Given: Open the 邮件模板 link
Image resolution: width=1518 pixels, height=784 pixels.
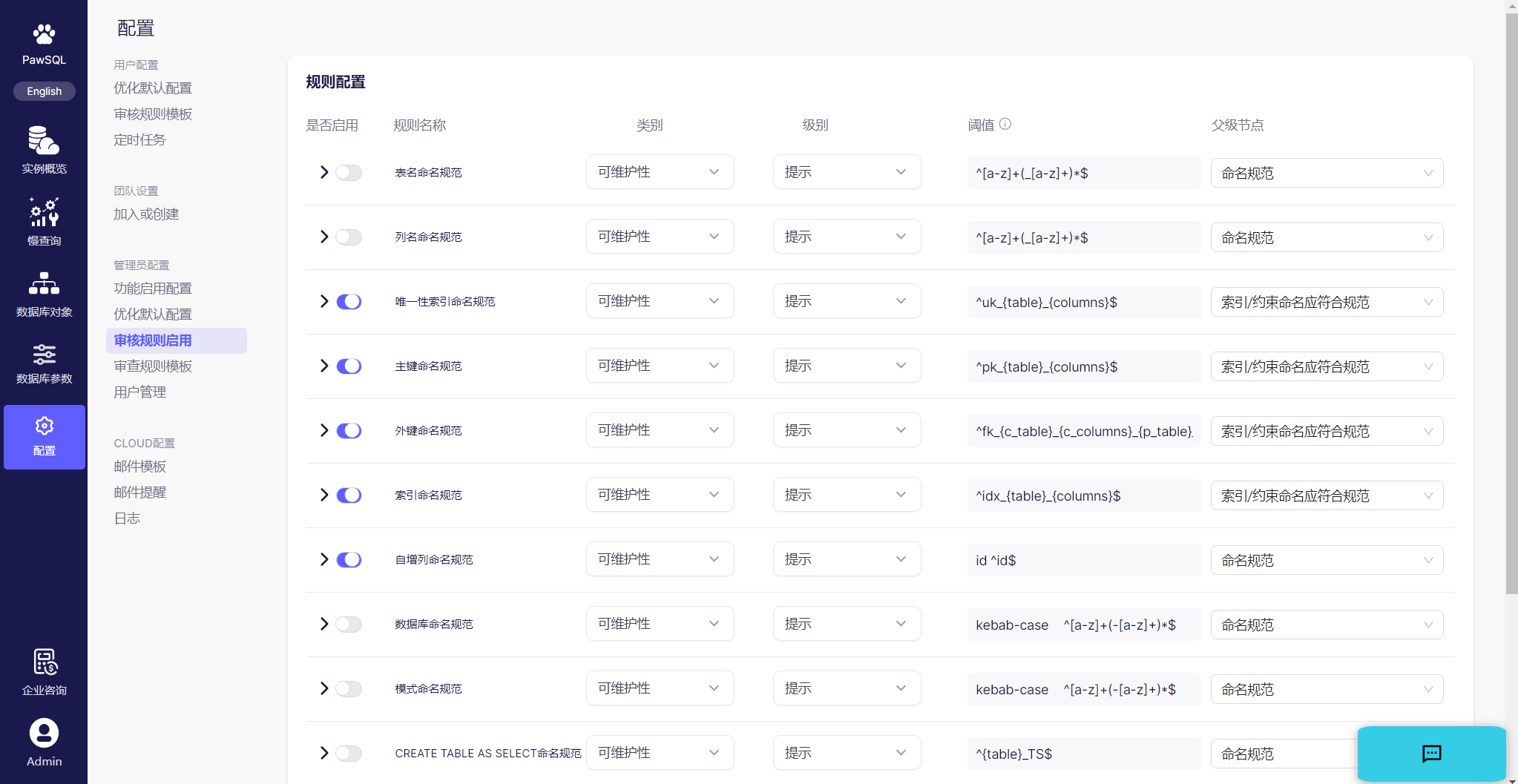Looking at the screenshot, I should 140,467.
